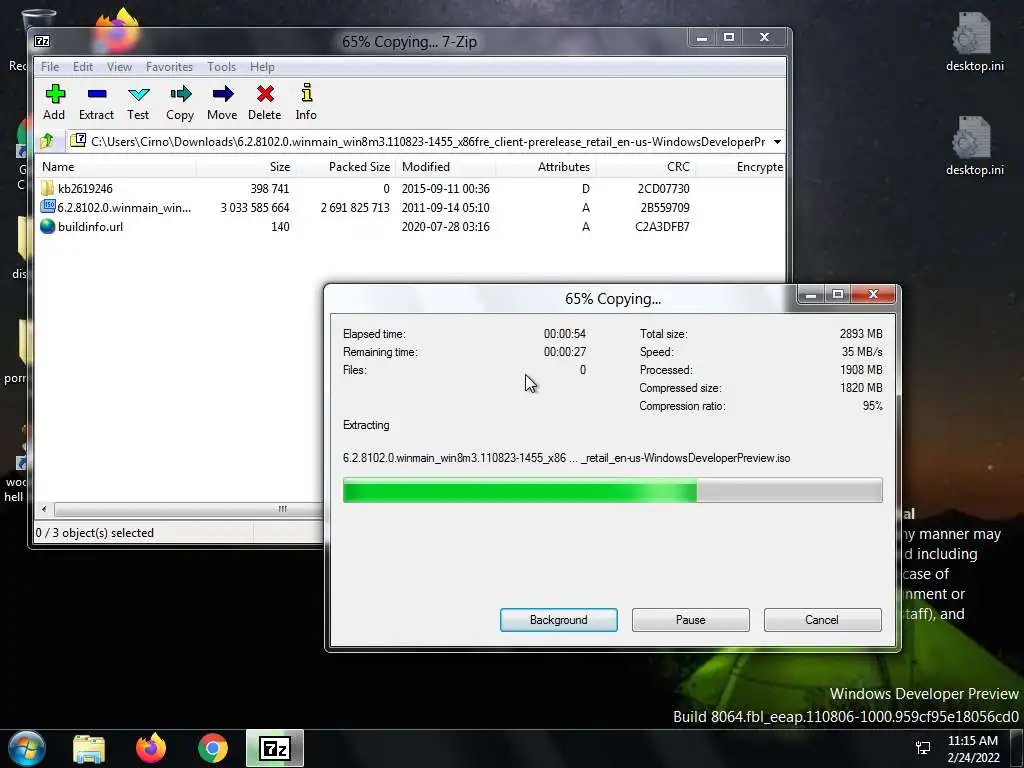Select modified date 2015-09-11 00:36

445,188
